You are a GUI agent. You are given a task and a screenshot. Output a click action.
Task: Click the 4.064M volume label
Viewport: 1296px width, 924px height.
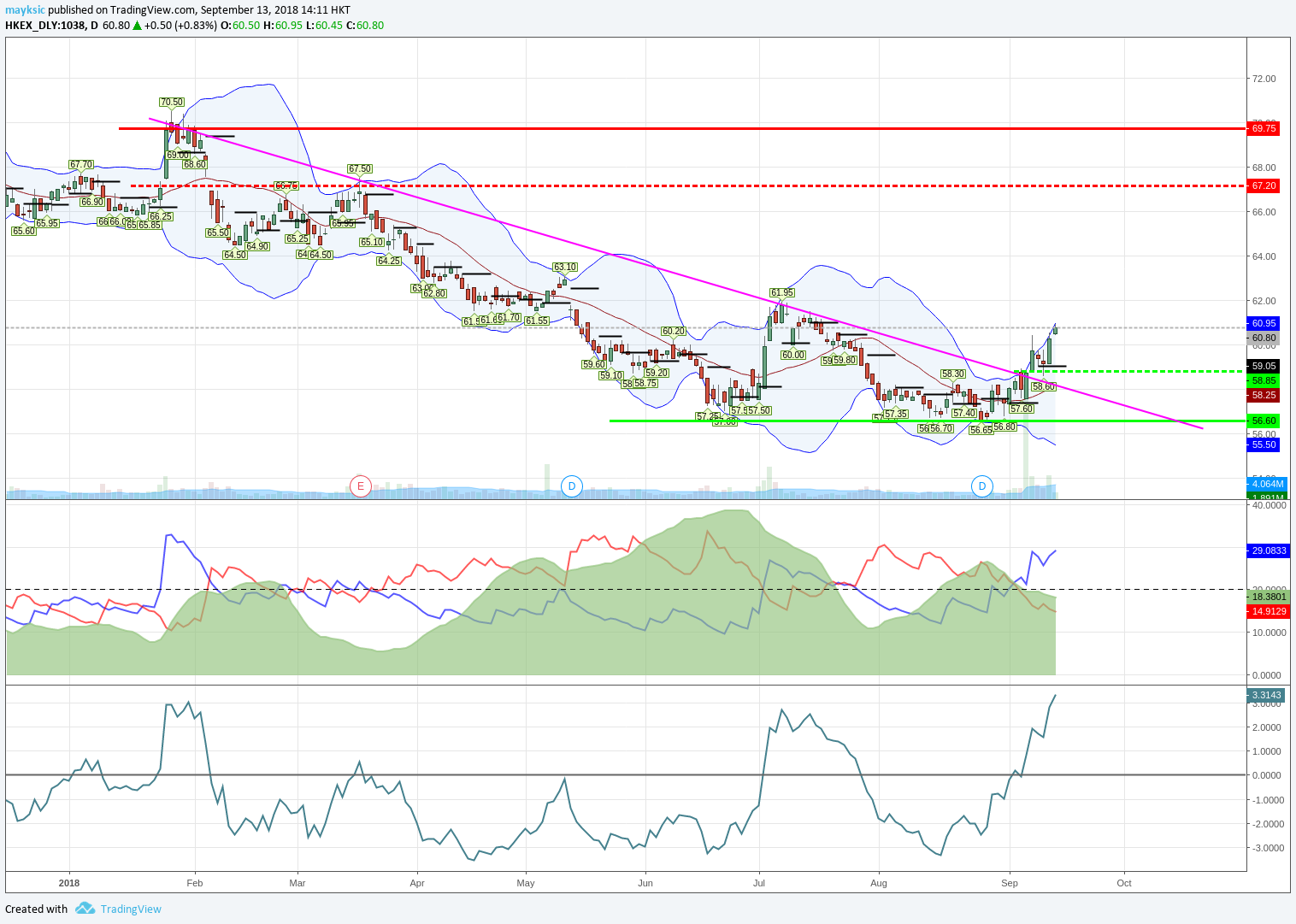click(1269, 484)
